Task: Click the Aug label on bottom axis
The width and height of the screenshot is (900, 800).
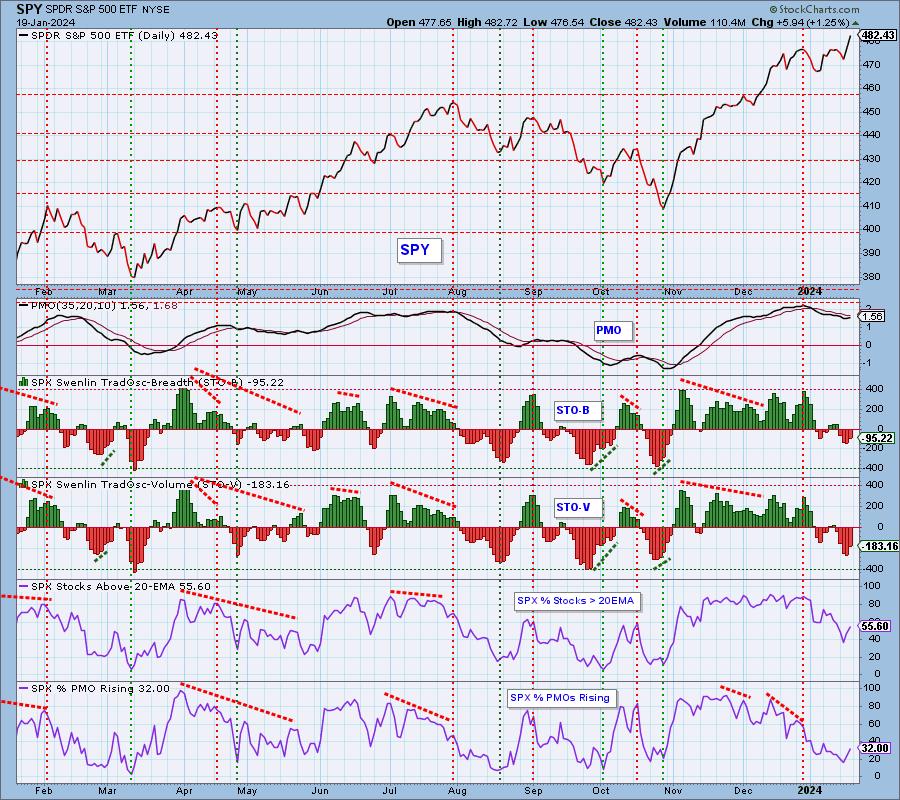Action: (x=457, y=790)
